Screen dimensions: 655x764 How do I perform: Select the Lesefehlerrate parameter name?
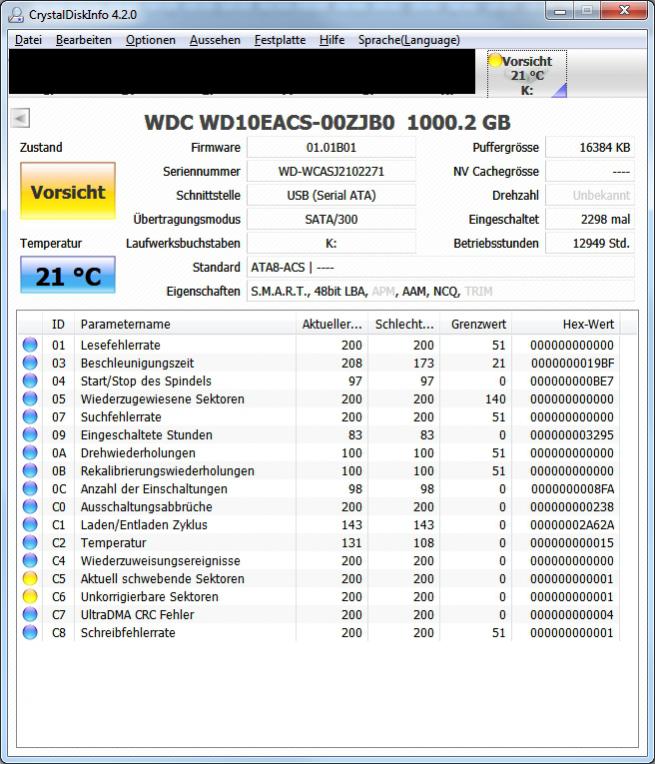[120, 345]
